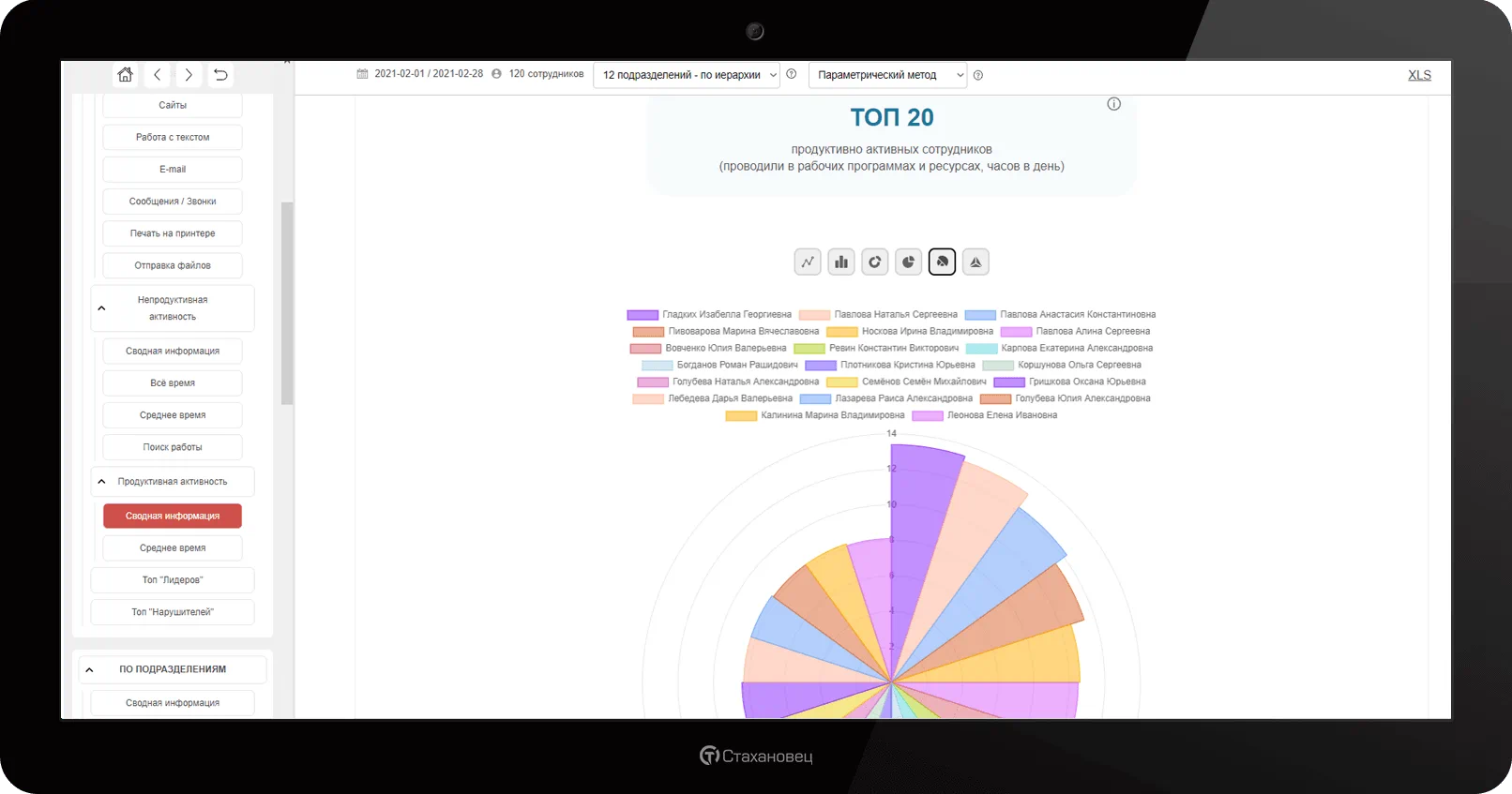Click the employees person icon
Screen dimensions: 1512x794
497,74
